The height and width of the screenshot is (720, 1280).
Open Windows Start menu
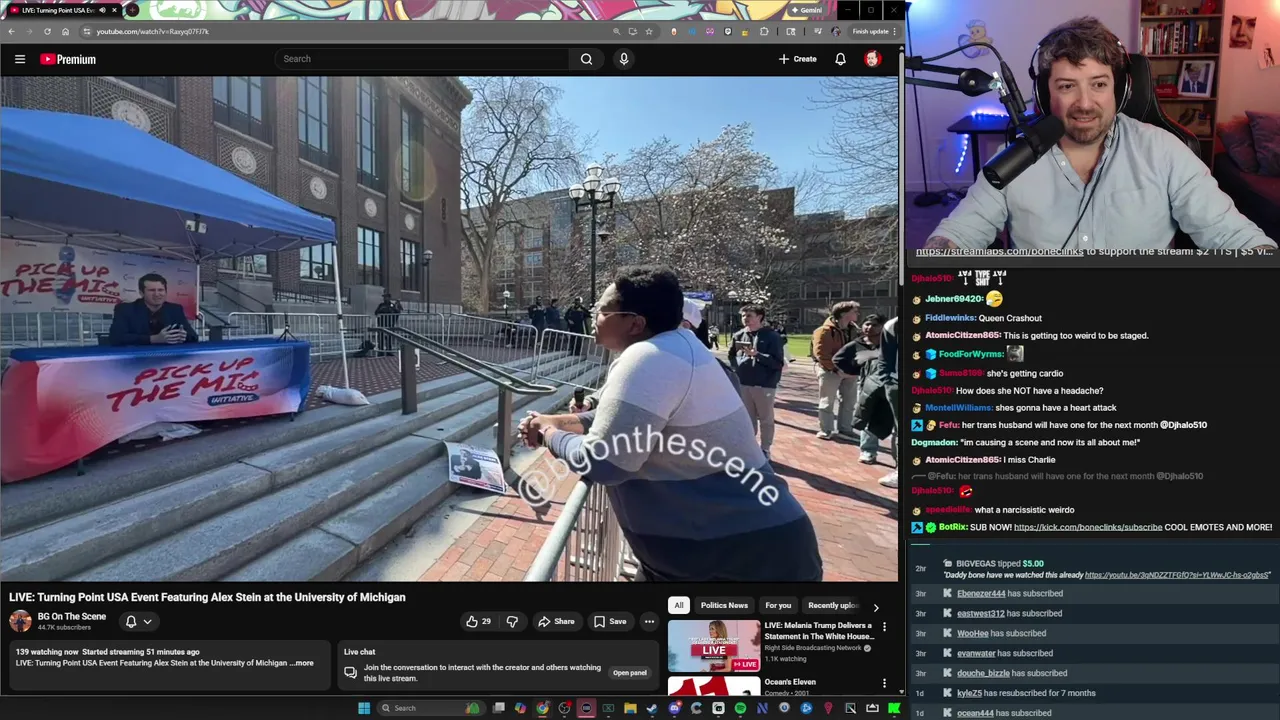coord(364,708)
